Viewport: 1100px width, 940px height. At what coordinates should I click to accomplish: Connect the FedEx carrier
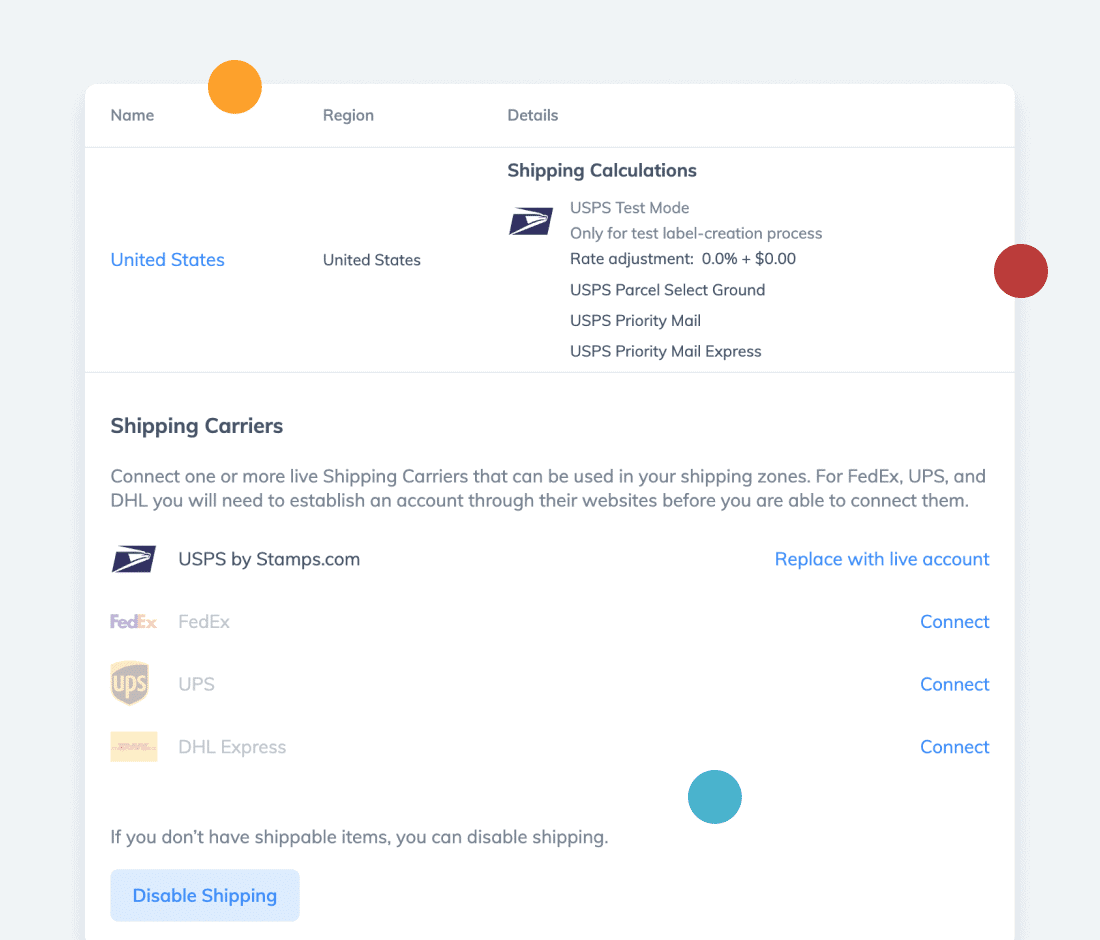(954, 622)
